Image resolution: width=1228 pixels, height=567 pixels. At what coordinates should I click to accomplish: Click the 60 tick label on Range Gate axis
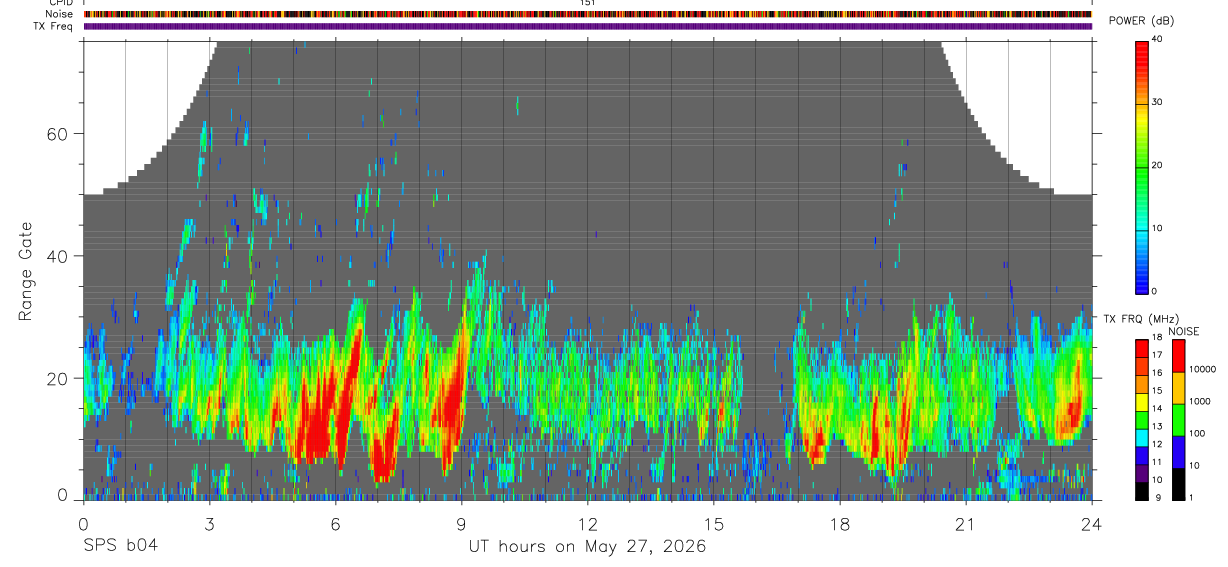click(x=57, y=134)
